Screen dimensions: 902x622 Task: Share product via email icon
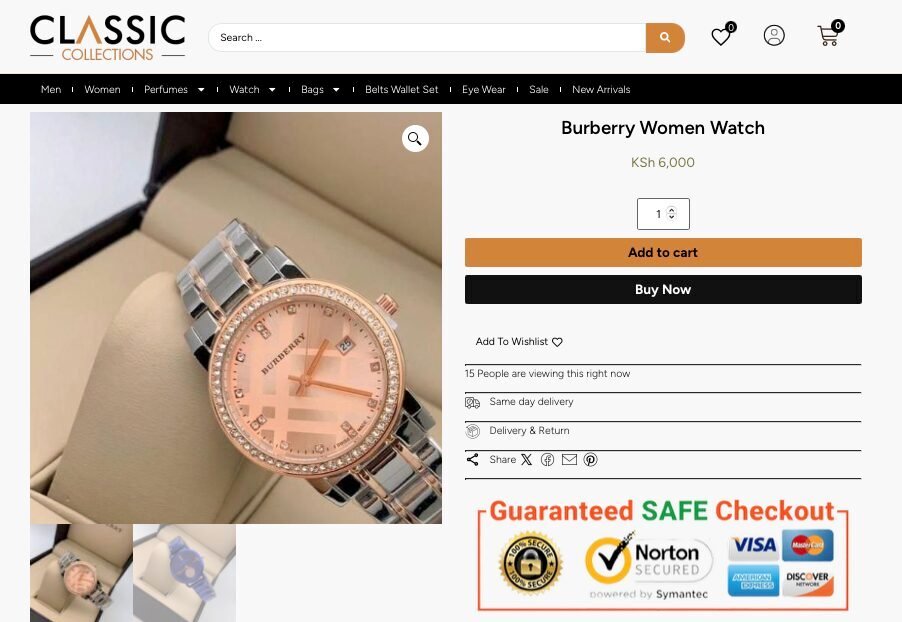[x=569, y=460]
